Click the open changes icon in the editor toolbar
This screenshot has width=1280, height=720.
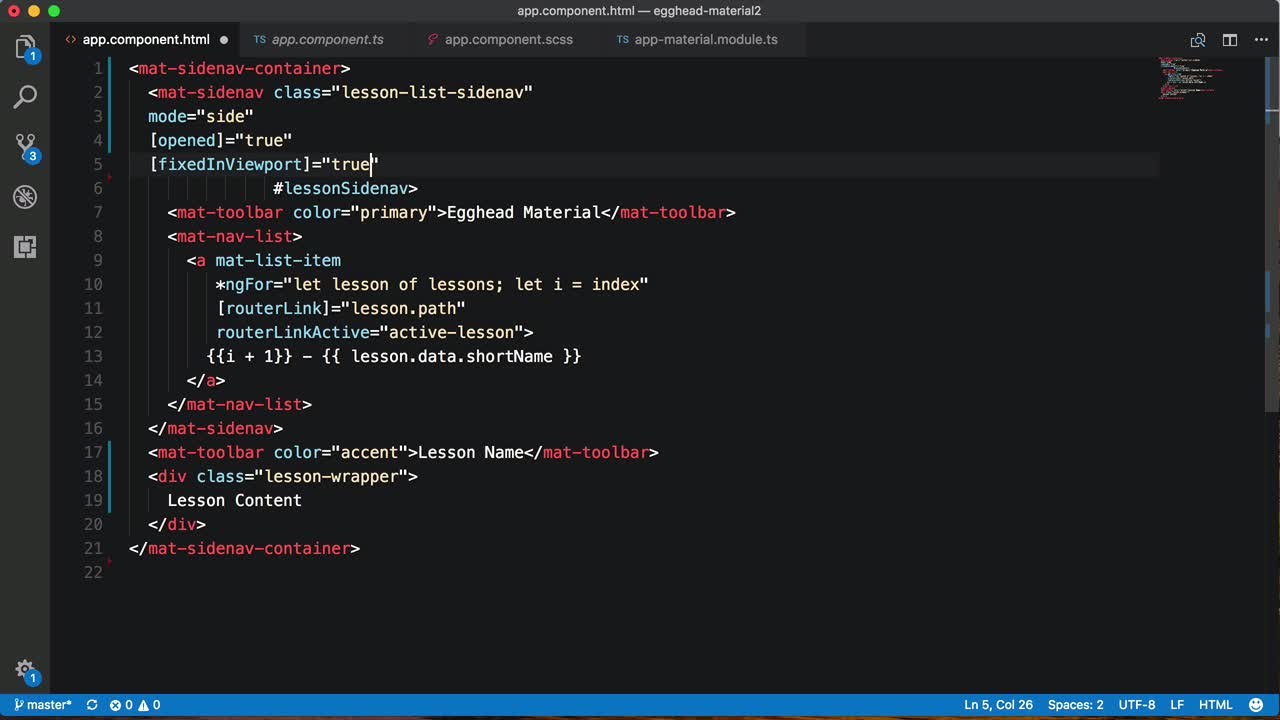click(x=1197, y=40)
